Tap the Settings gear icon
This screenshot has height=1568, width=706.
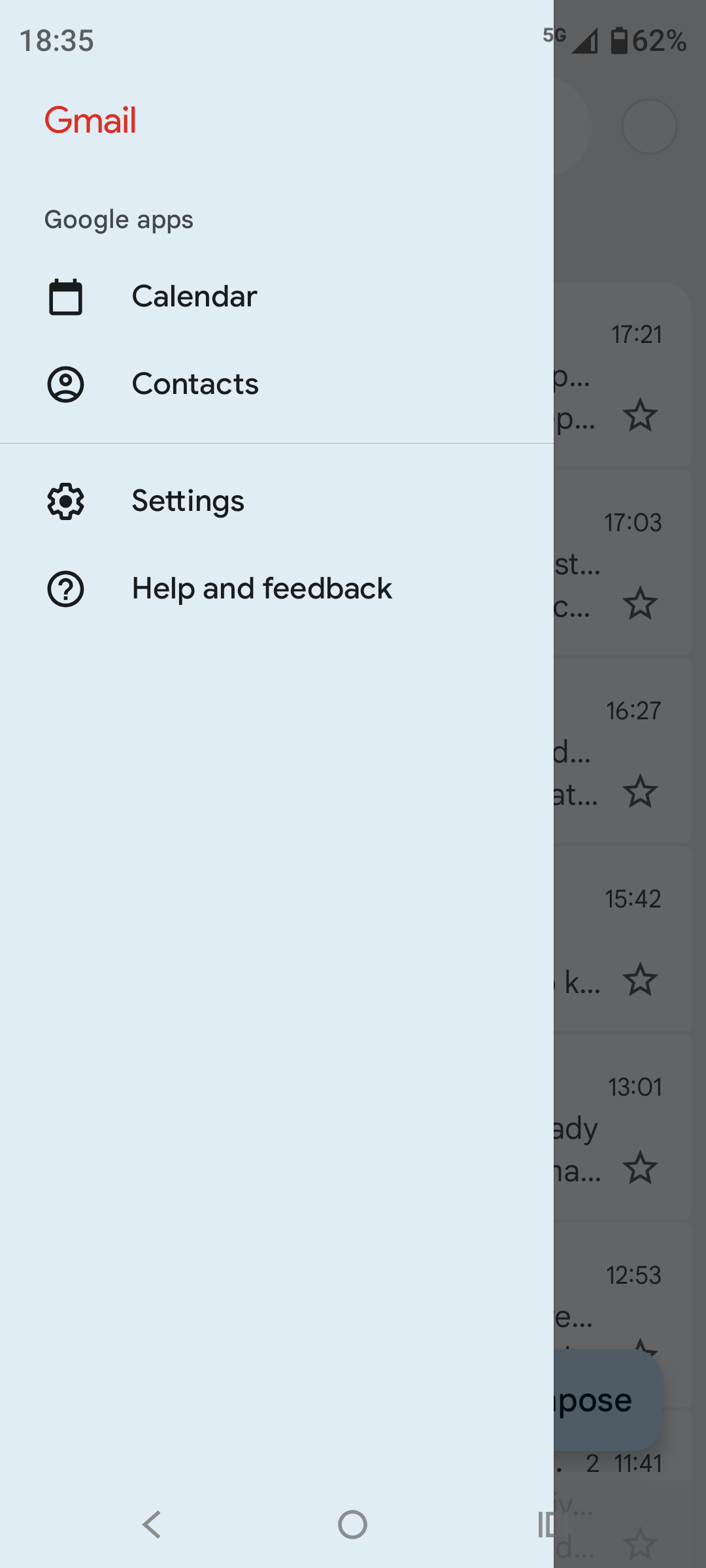point(65,501)
